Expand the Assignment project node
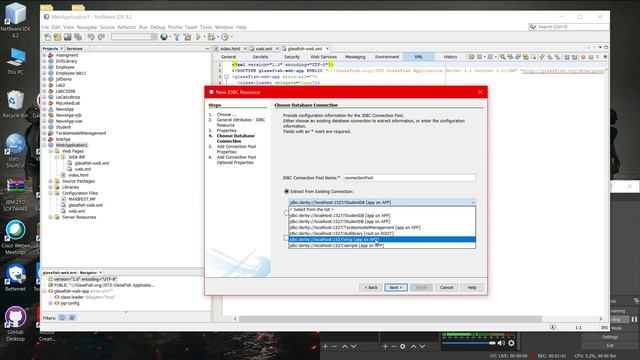The width and height of the screenshot is (640, 360). point(44,55)
